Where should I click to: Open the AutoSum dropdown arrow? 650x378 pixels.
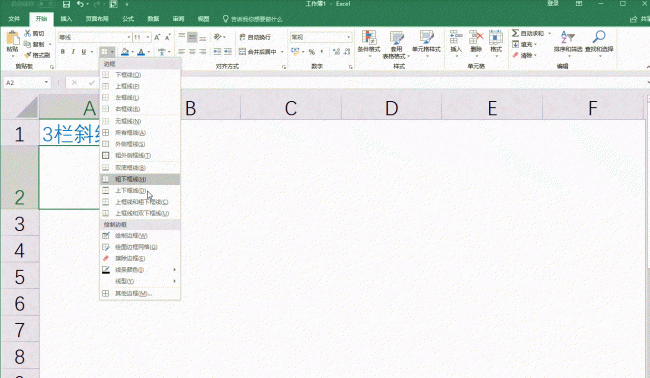[x=550, y=33]
